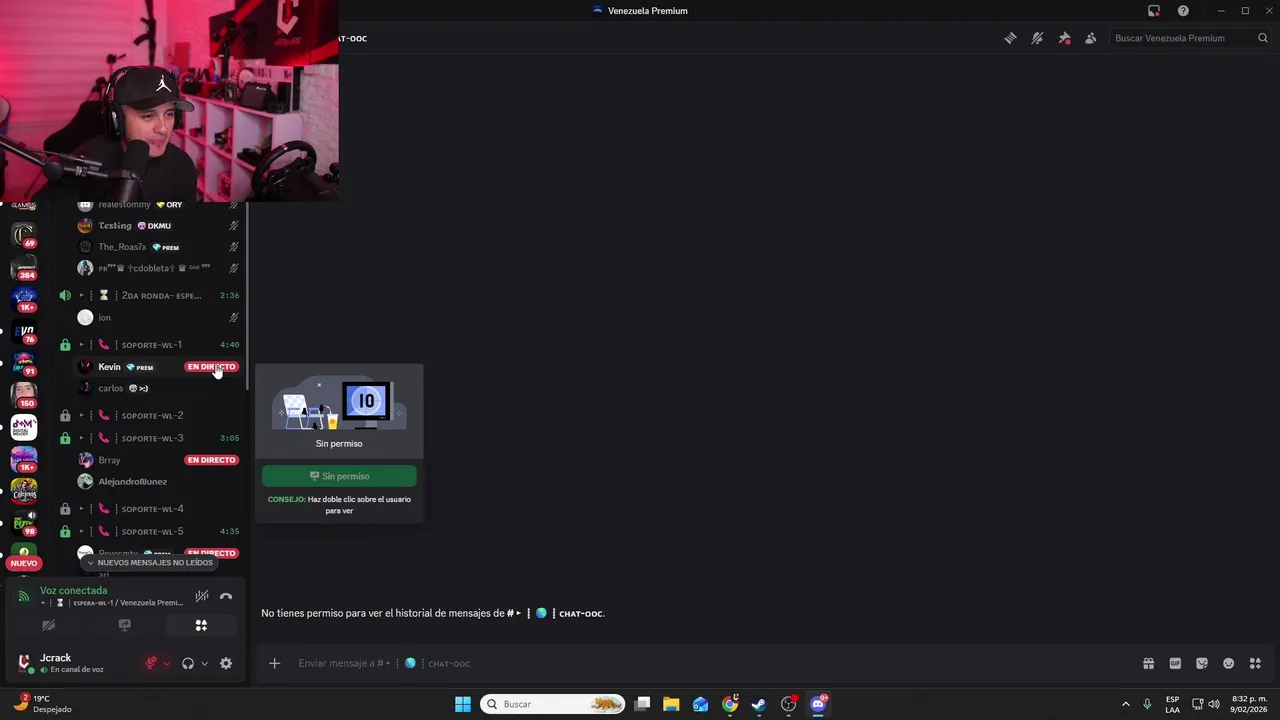Click NUEVOS MENSAJES NO LEÍDOS banner

pos(150,563)
